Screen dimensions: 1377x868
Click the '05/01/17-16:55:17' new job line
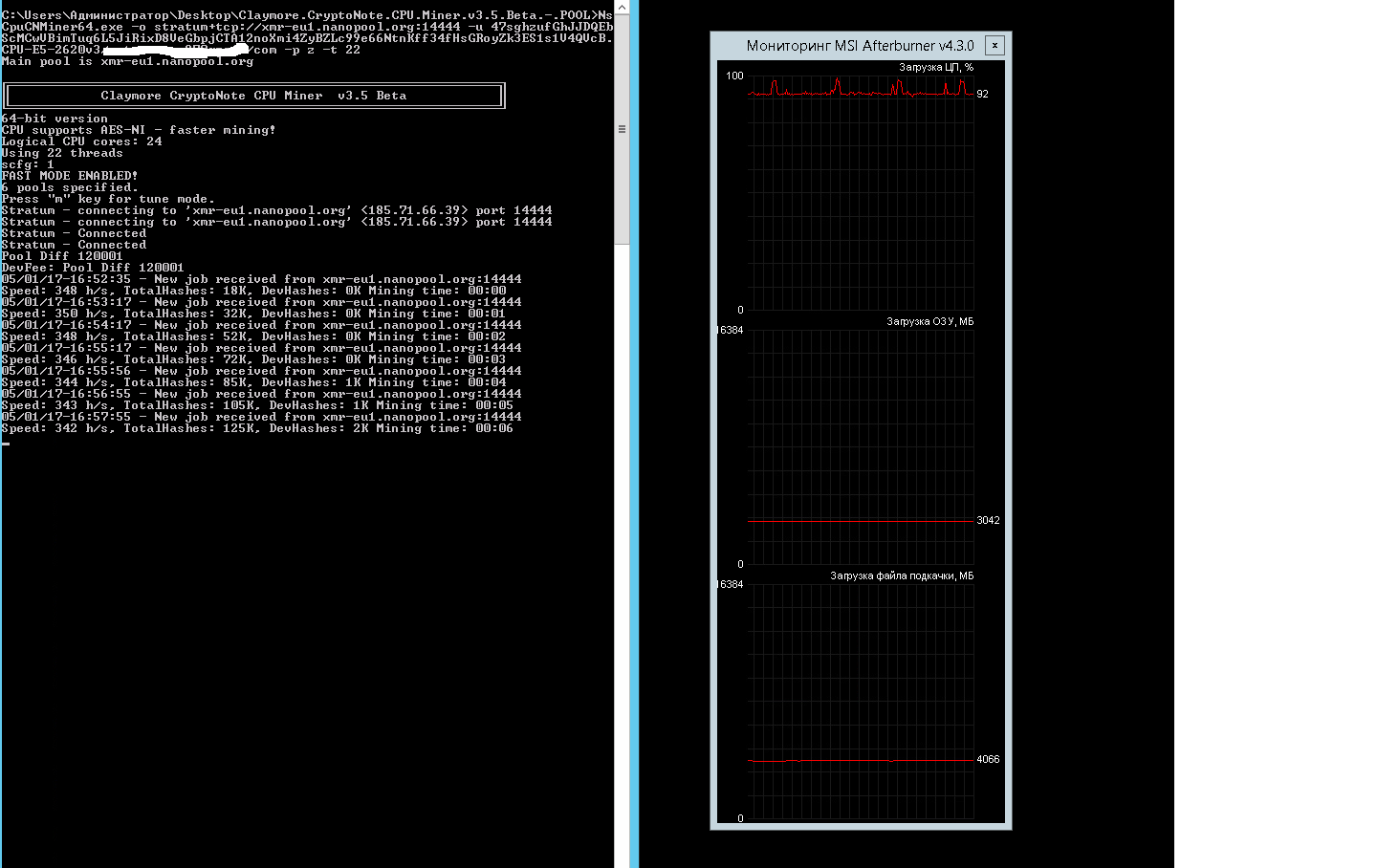[262, 348]
